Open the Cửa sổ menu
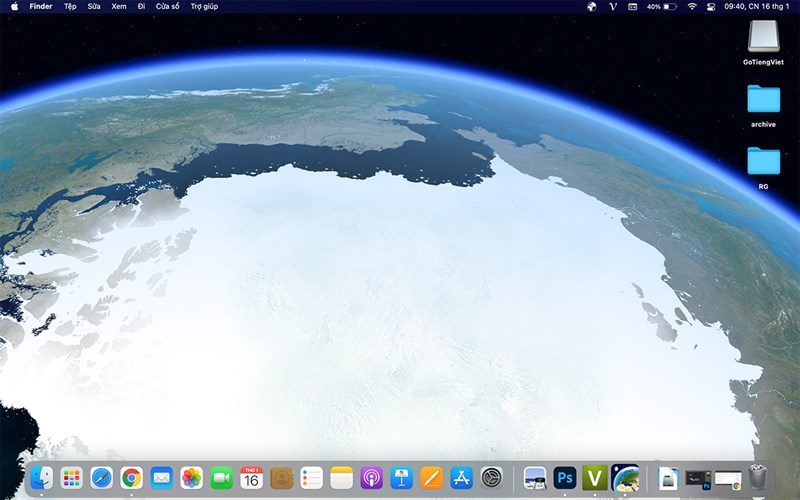This screenshot has height=500, width=800. 167,7
